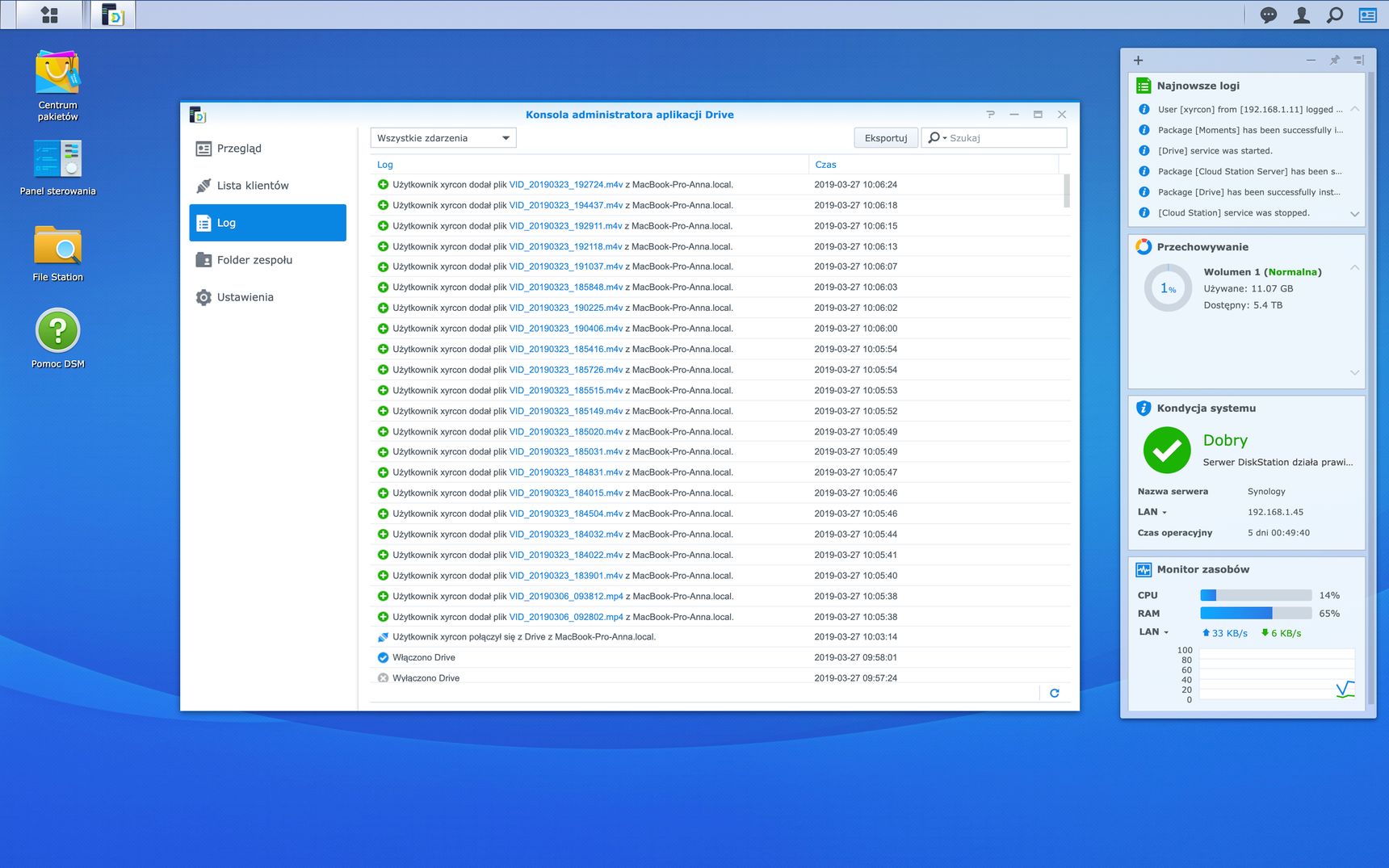The width and height of the screenshot is (1389, 868).
Task: Click the up chevron in Najnowsze logi widget
Action: 1355,109
